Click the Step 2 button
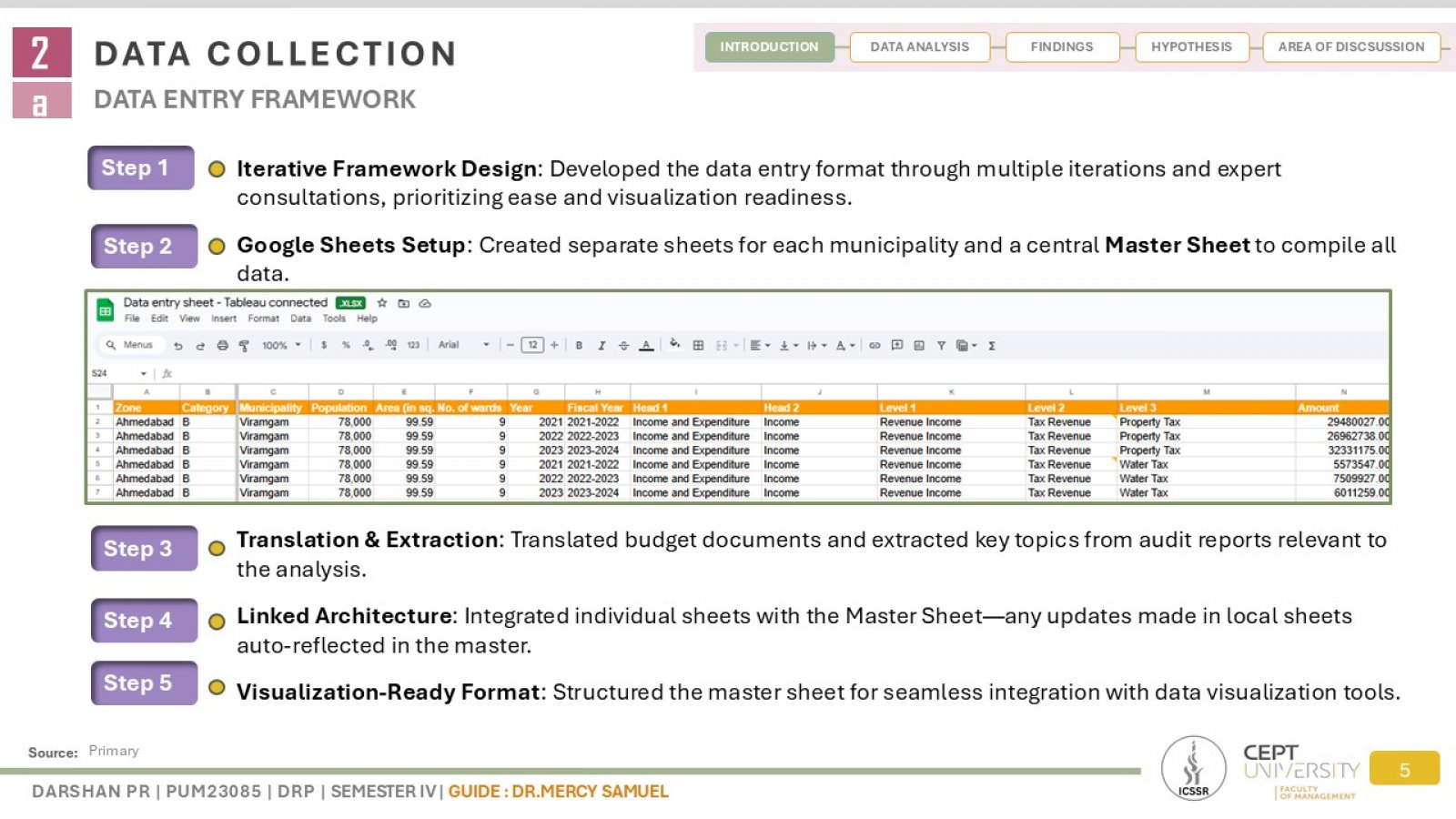 (144, 246)
